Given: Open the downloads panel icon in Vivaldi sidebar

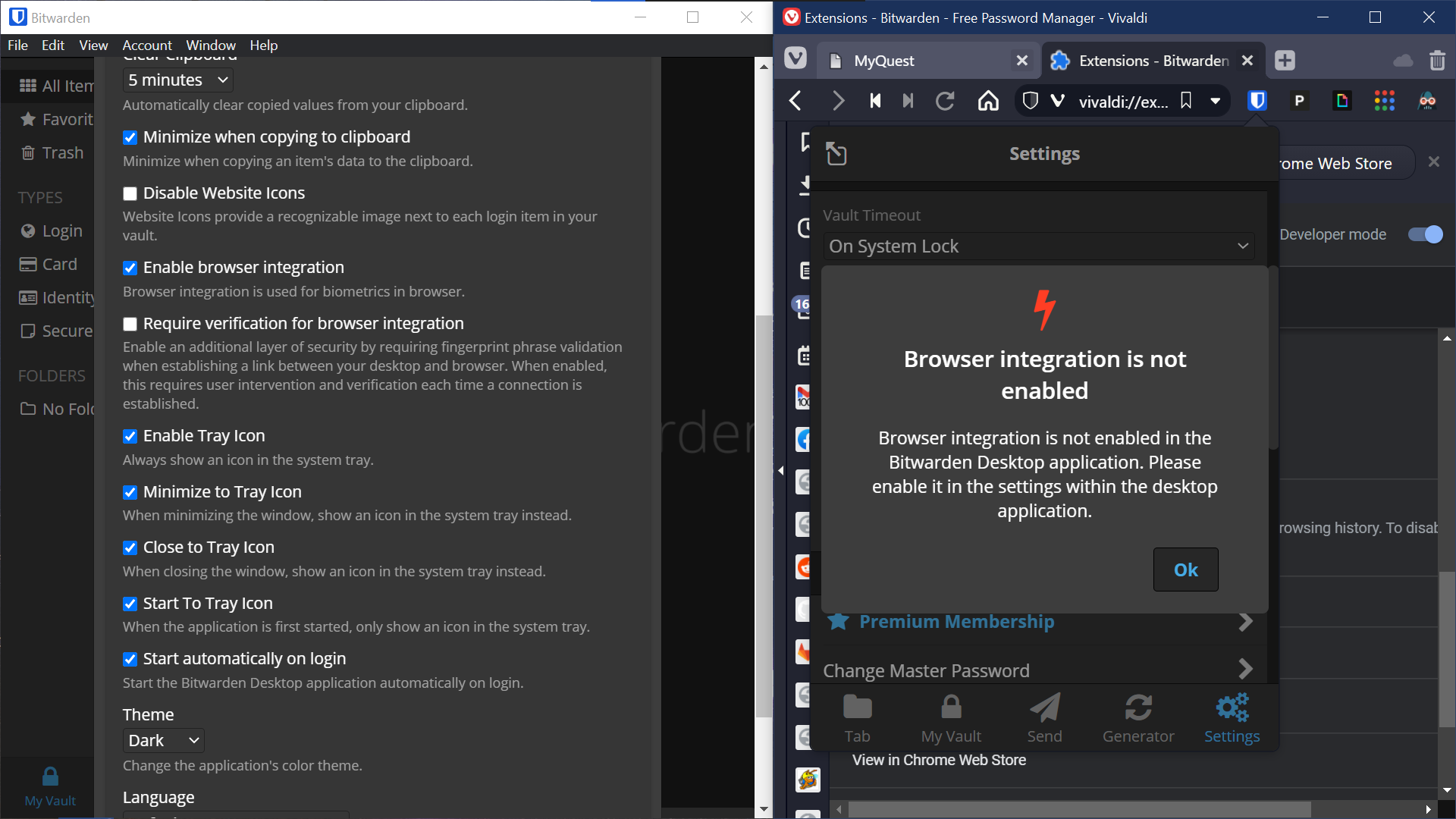Looking at the screenshot, I should coord(807,186).
